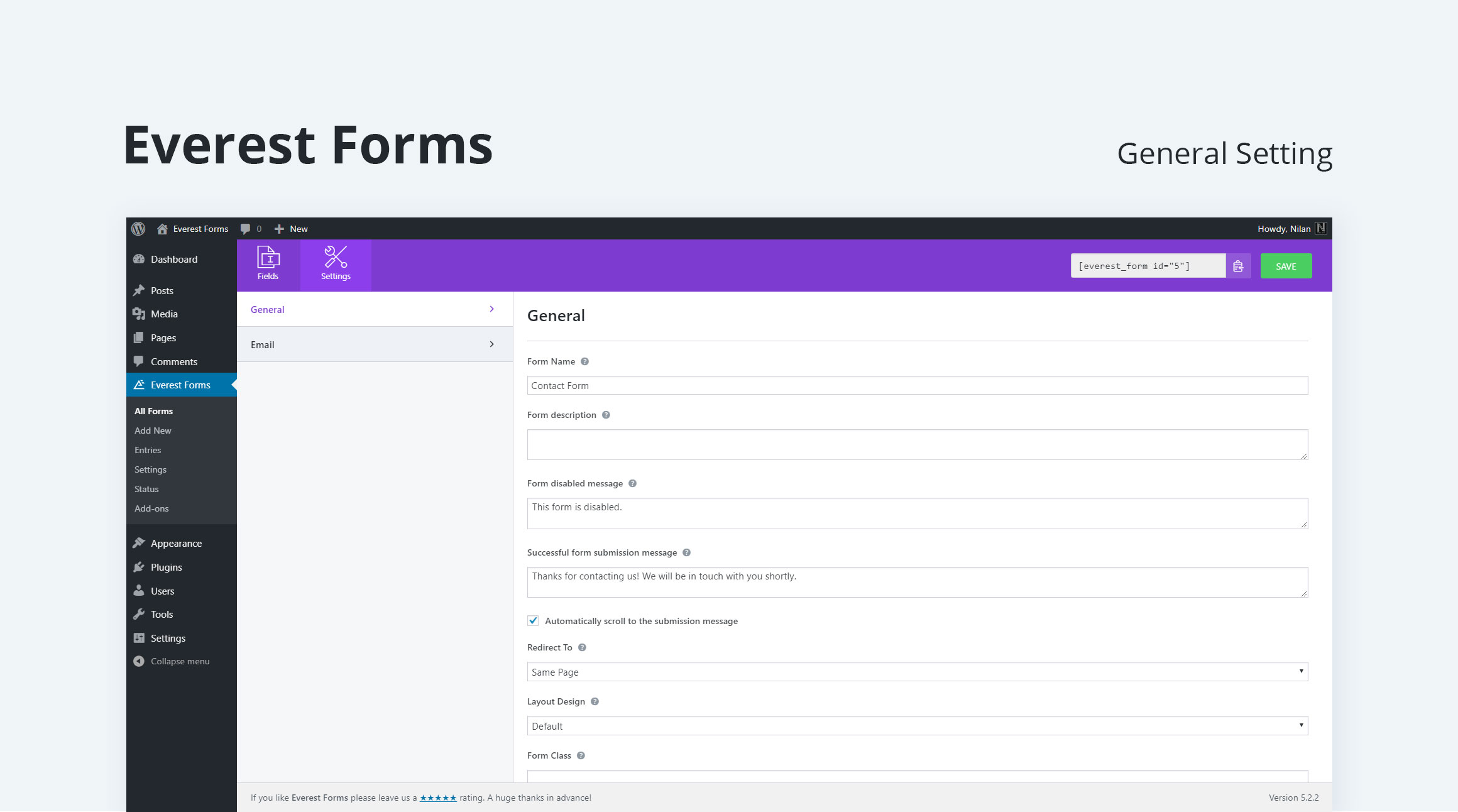Select the Redirect To dropdown

(x=916, y=671)
